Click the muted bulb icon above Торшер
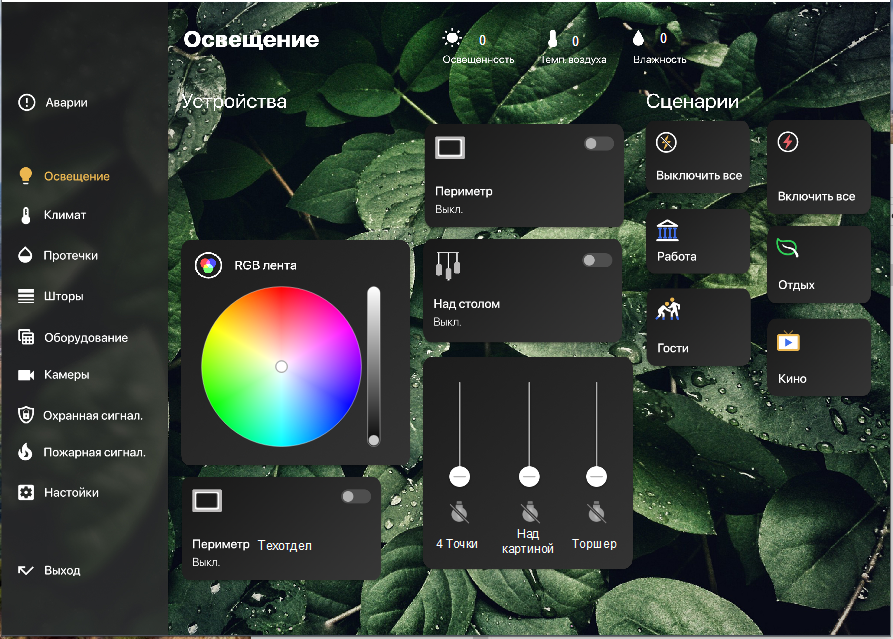893x639 pixels. coord(596,513)
